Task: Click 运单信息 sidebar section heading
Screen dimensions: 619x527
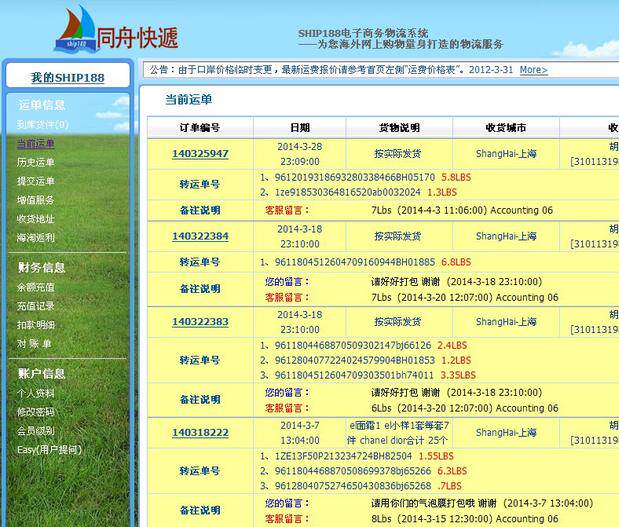Action: (41, 105)
